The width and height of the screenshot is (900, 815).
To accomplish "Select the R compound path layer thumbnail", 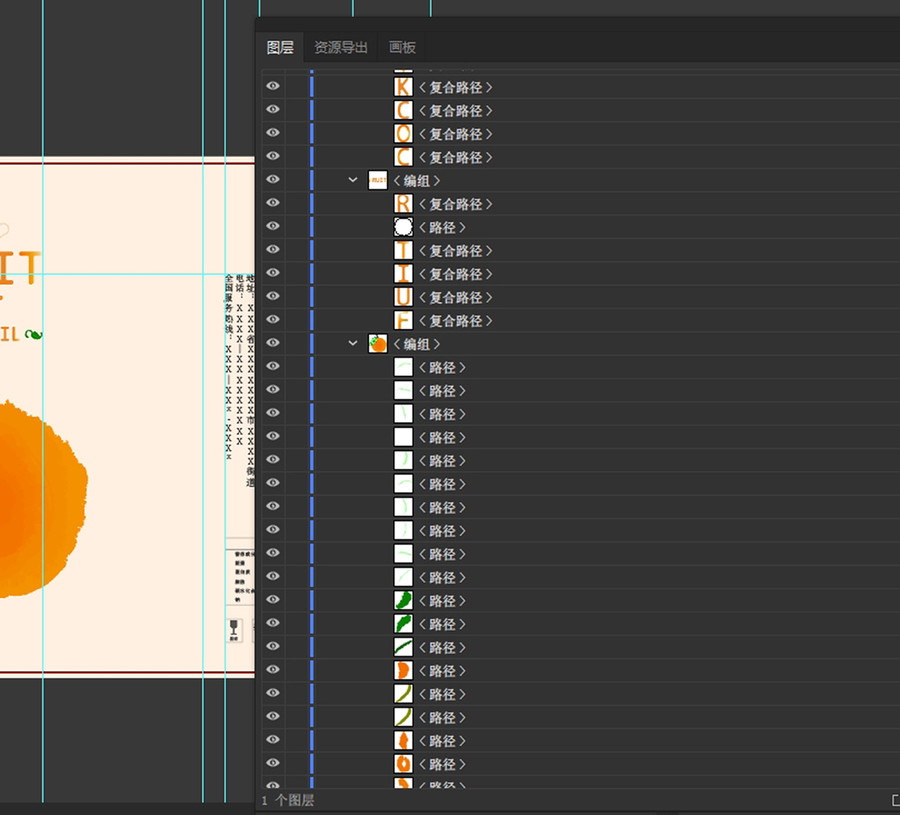I will pos(403,204).
